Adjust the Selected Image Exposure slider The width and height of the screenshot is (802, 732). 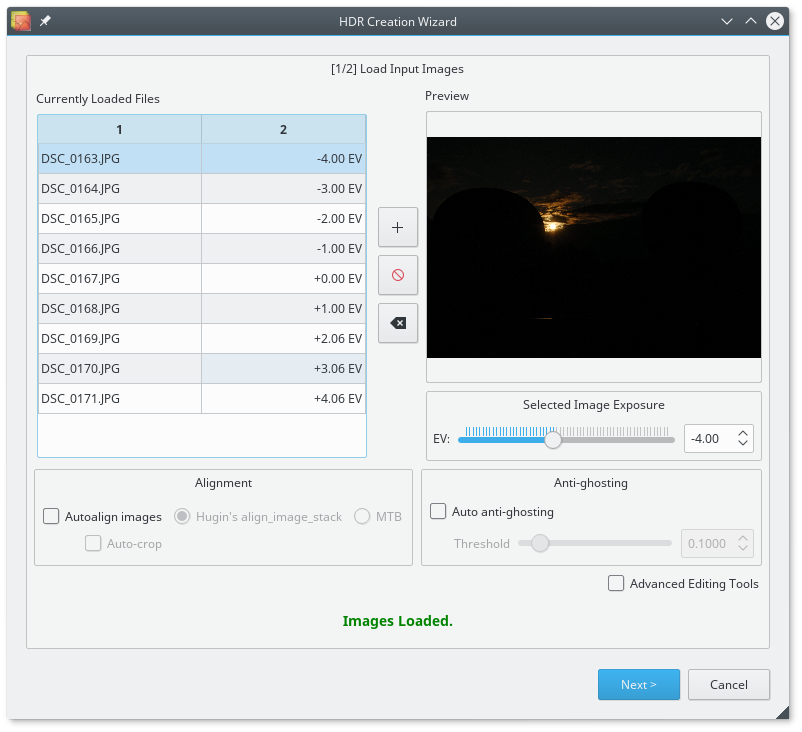point(553,438)
